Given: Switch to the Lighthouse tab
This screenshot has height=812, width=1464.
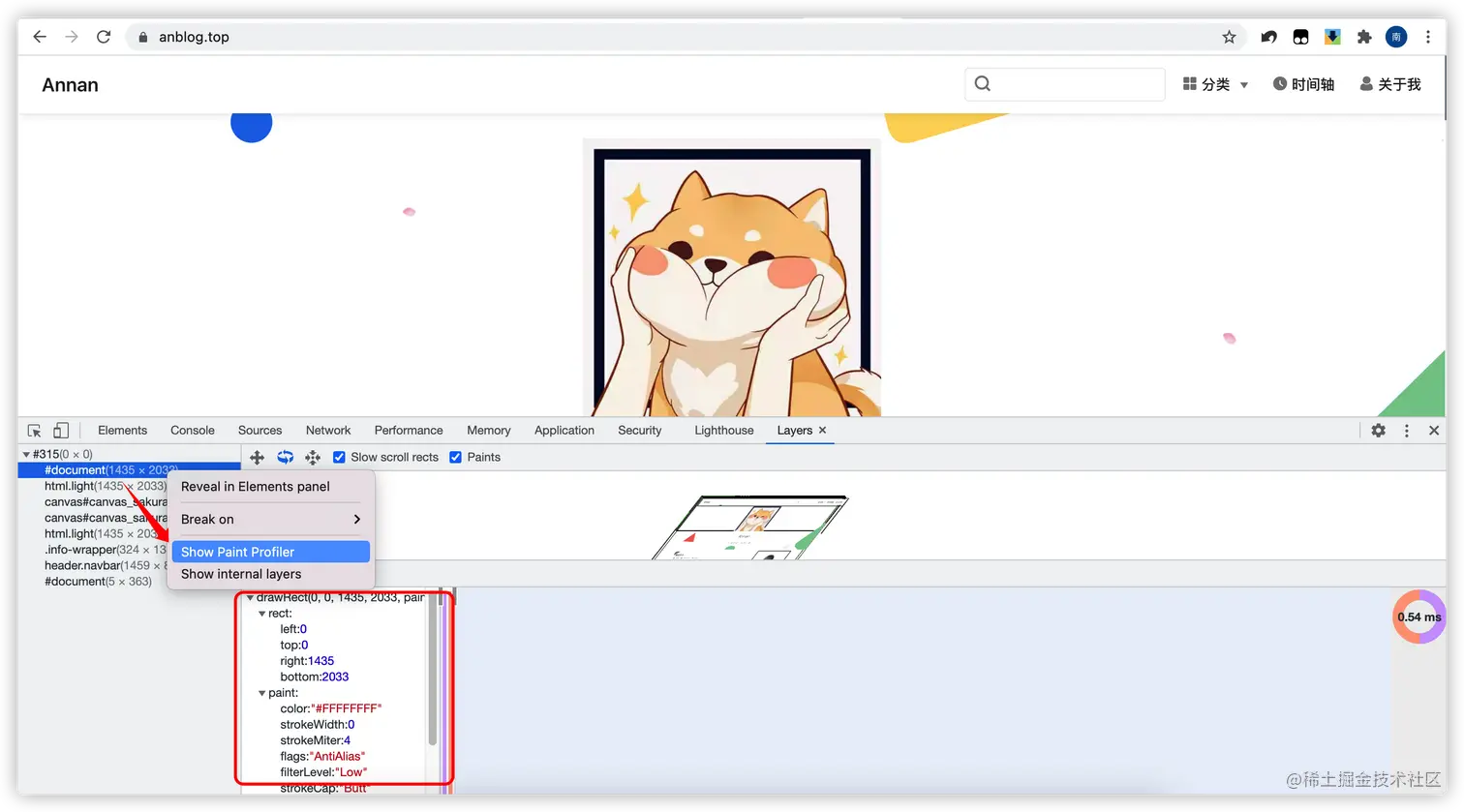Looking at the screenshot, I should (723, 431).
